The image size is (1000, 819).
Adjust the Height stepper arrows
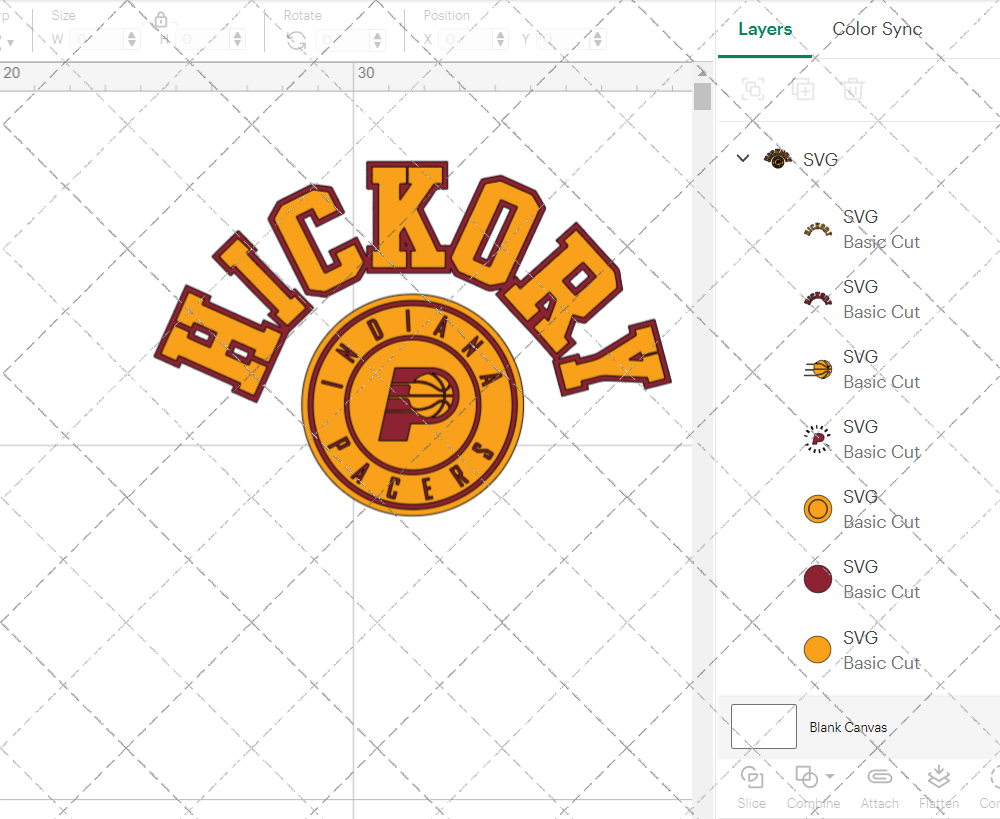[x=238, y=40]
